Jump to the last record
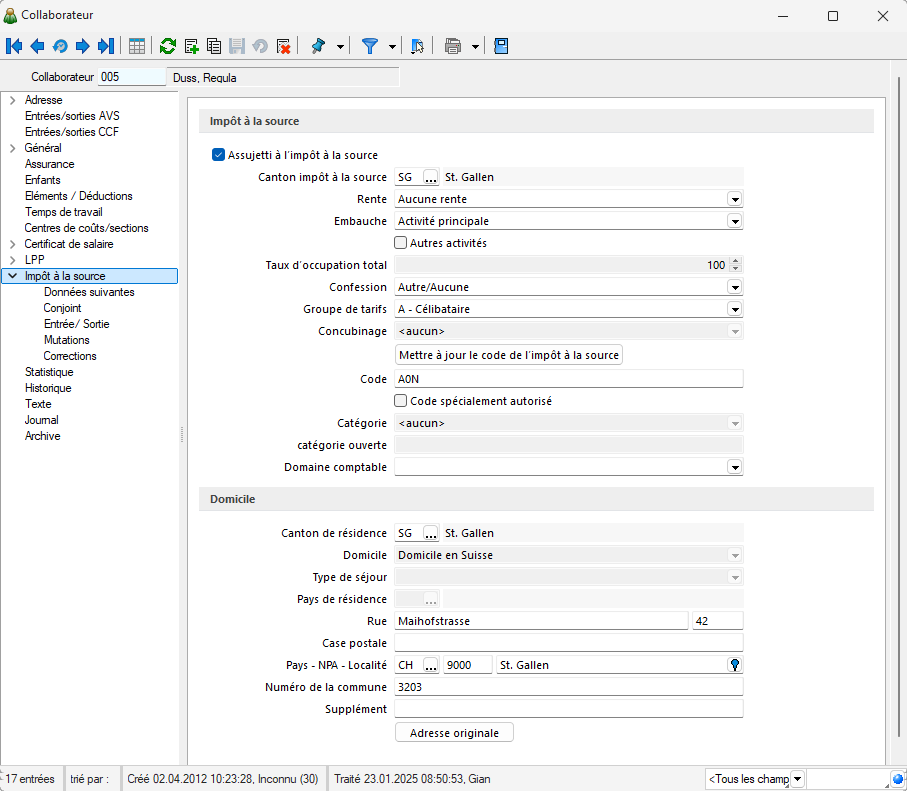 tap(105, 46)
